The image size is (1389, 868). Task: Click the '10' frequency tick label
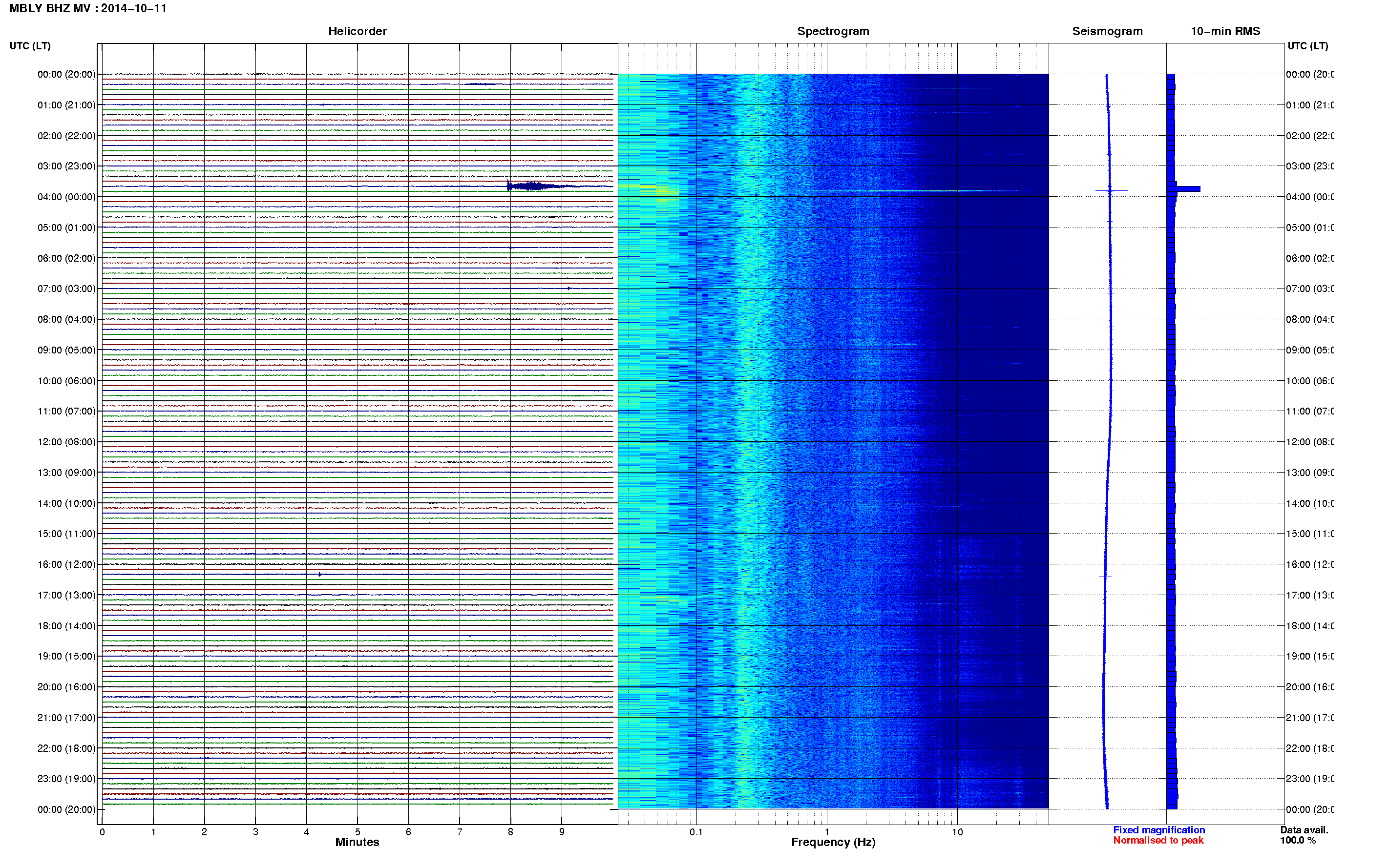tap(957, 832)
